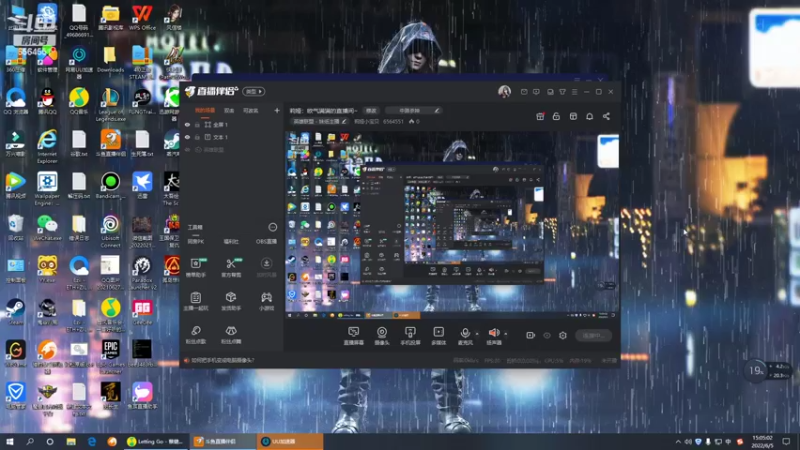The image size is (800, 450).
Task: Click the lock icon in top-right toolbar
Action: [x=556, y=116]
